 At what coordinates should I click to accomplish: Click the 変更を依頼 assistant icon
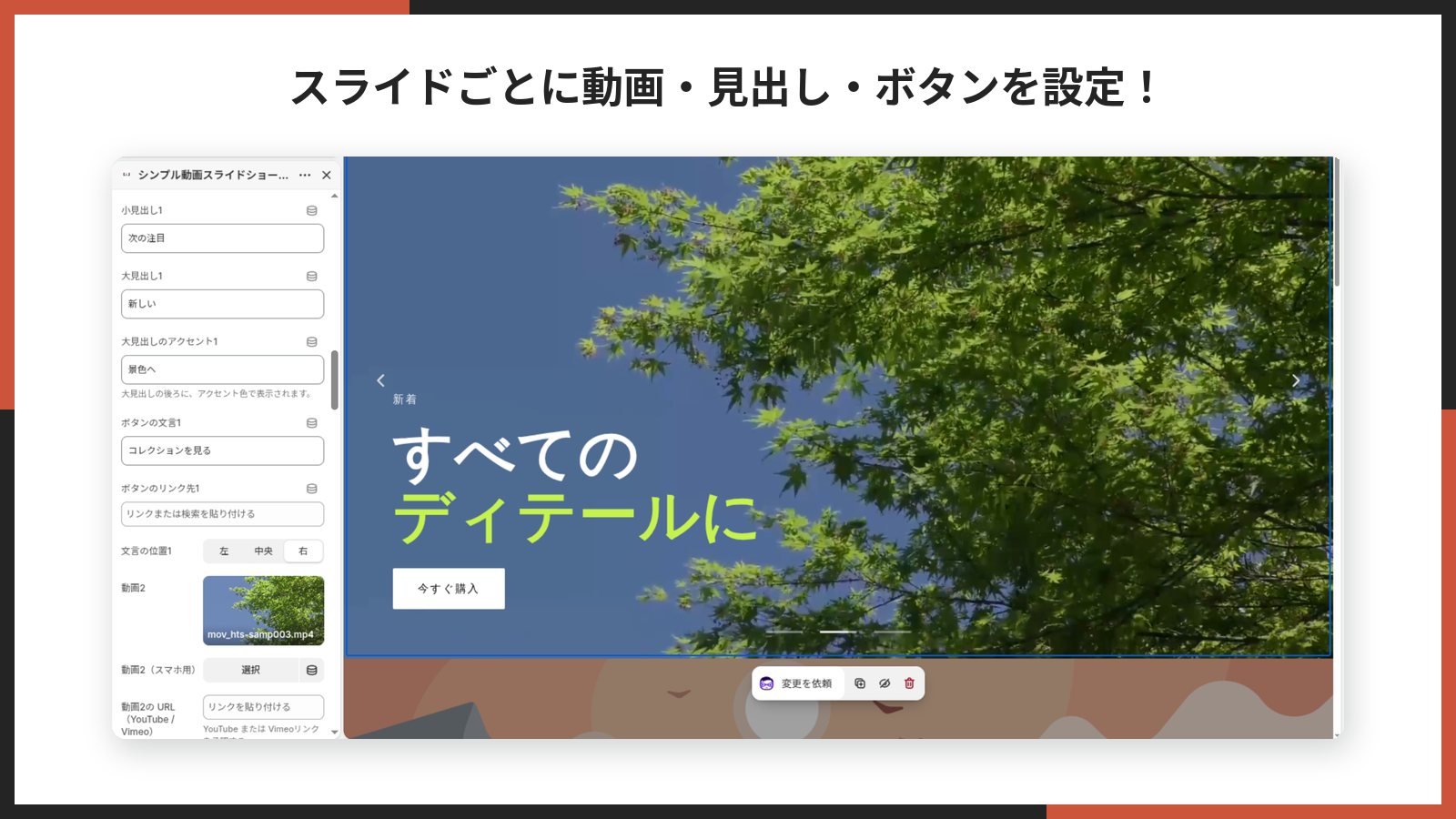(766, 683)
